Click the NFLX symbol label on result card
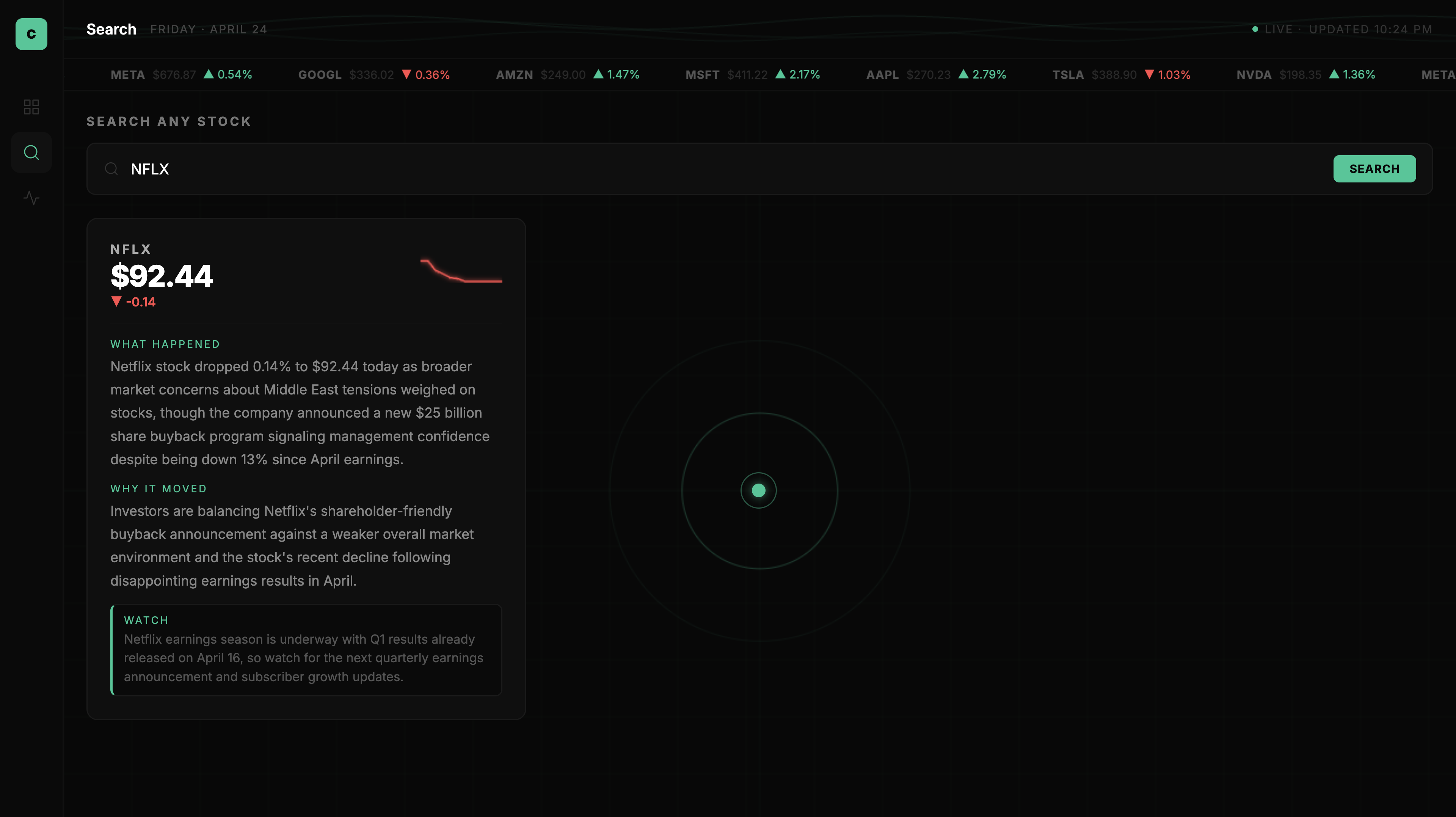Screen dimensions: 1456x817 [130, 249]
